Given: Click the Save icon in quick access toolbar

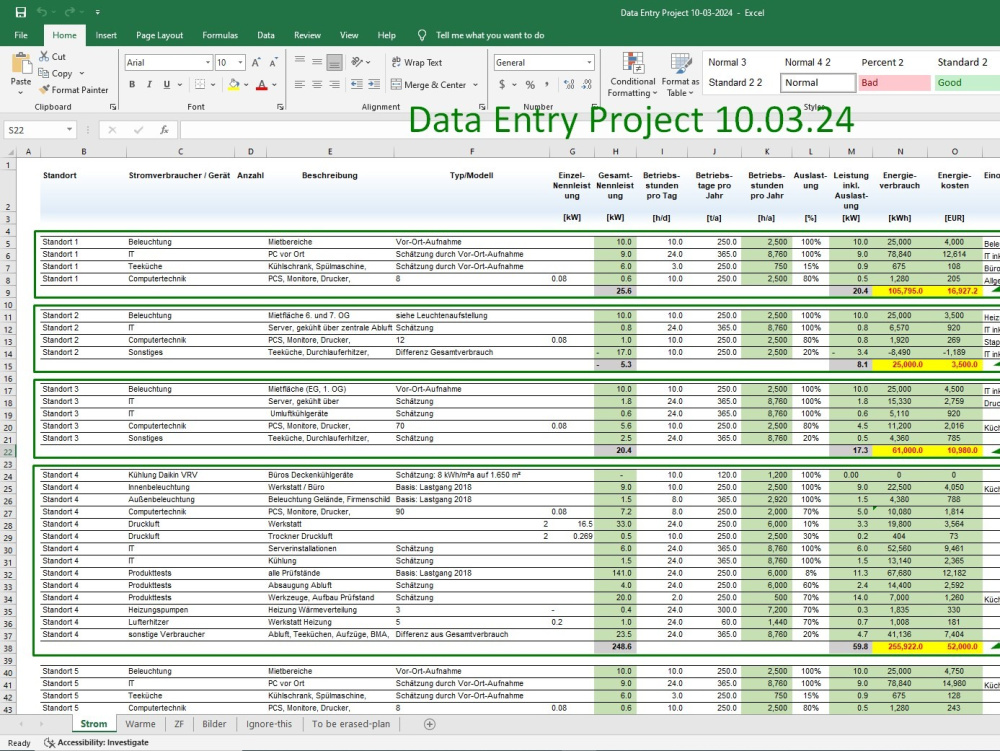Looking at the screenshot, I should 20,12.
